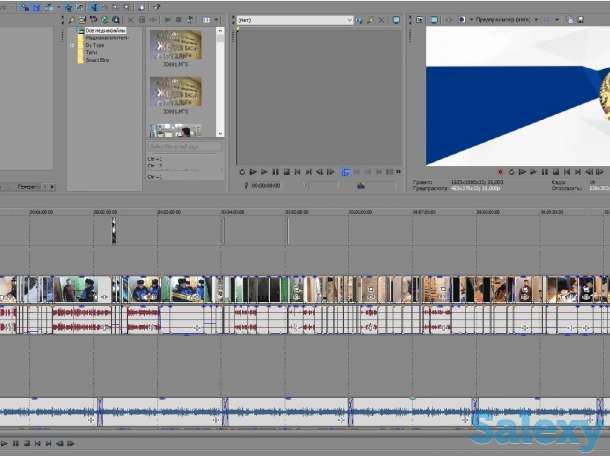The width and height of the screenshot is (610, 456).
Task: Toggle Auto Ripple mode
Action: pos(49,7)
